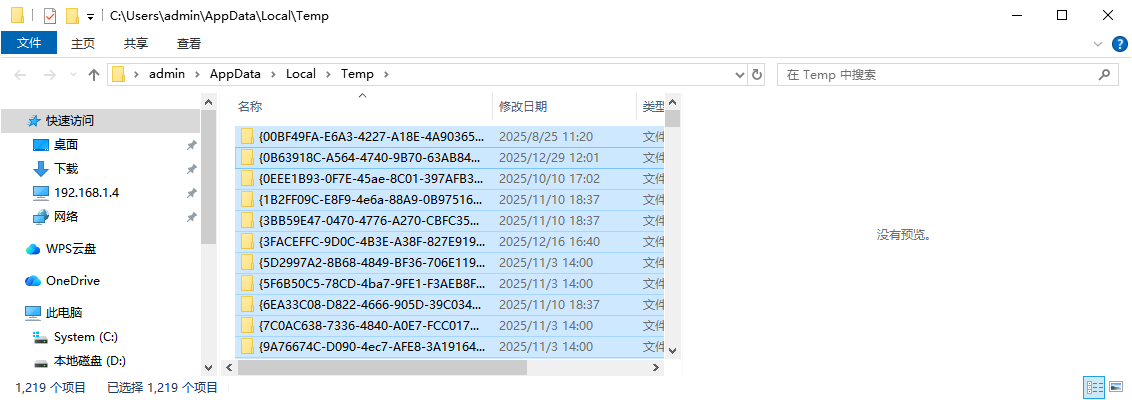The image size is (1132, 400).
Task: Click the horizontal scrollbar thumb
Action: (x=382, y=368)
